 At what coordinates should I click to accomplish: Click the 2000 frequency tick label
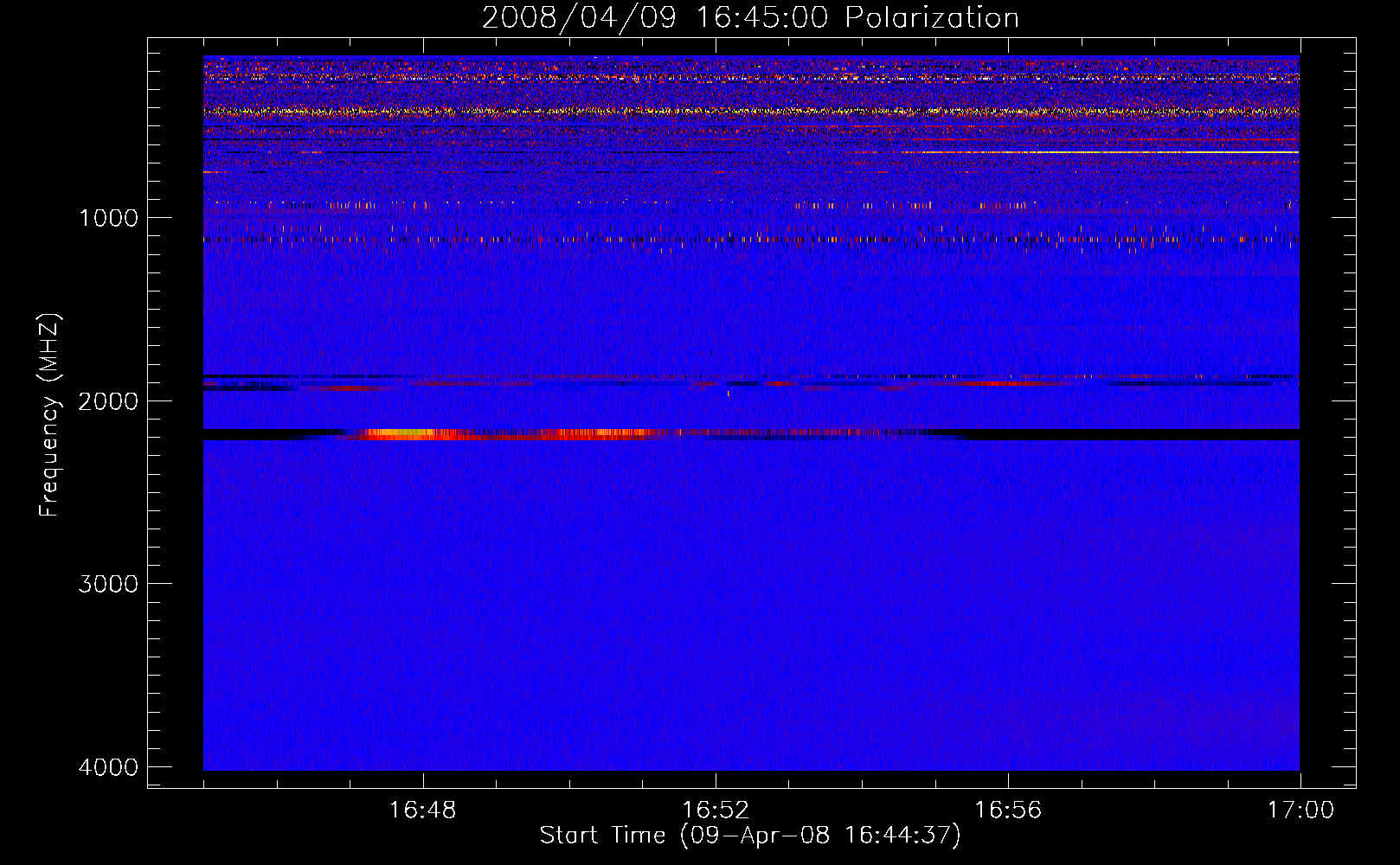pos(108,400)
